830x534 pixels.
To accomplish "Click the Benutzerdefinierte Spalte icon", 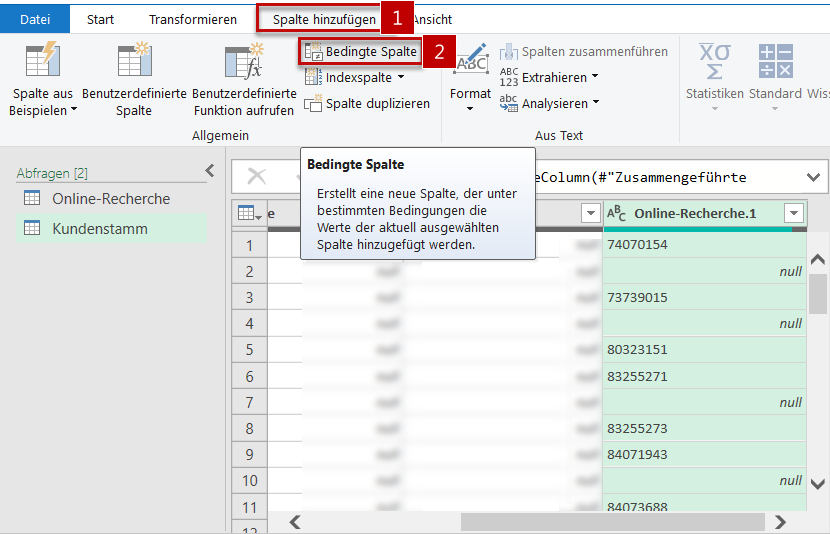I will pos(134,60).
